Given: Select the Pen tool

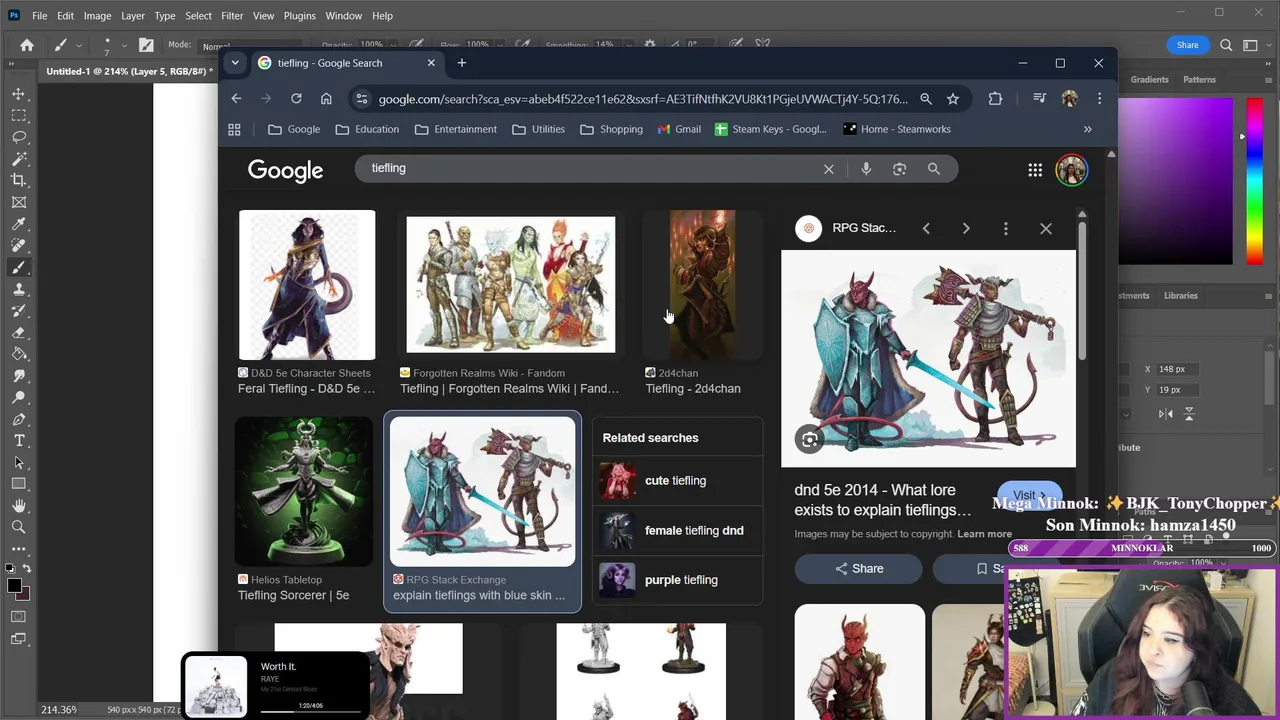Looking at the screenshot, I should (x=19, y=419).
